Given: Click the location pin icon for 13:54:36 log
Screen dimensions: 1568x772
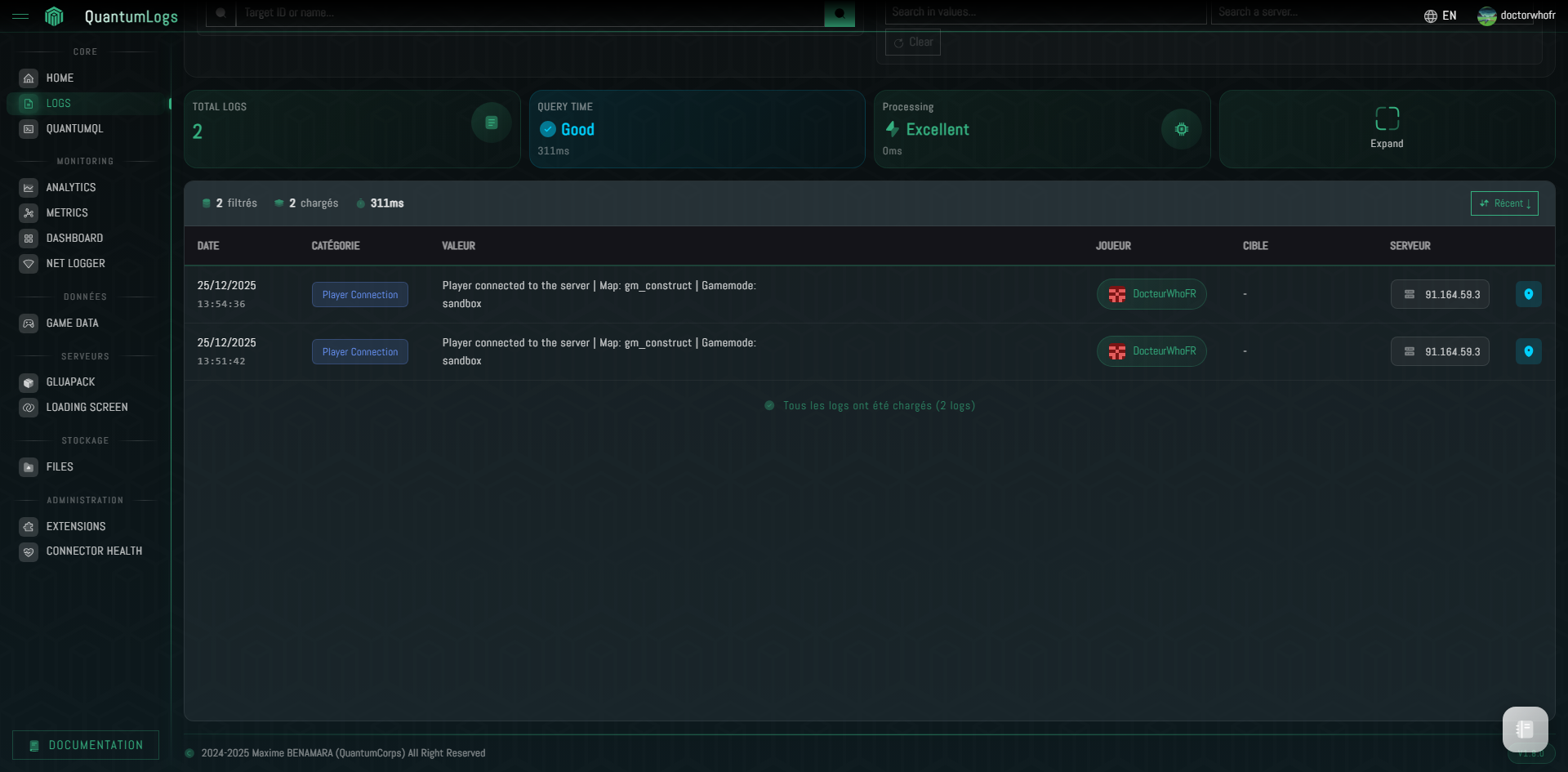Looking at the screenshot, I should (1529, 294).
